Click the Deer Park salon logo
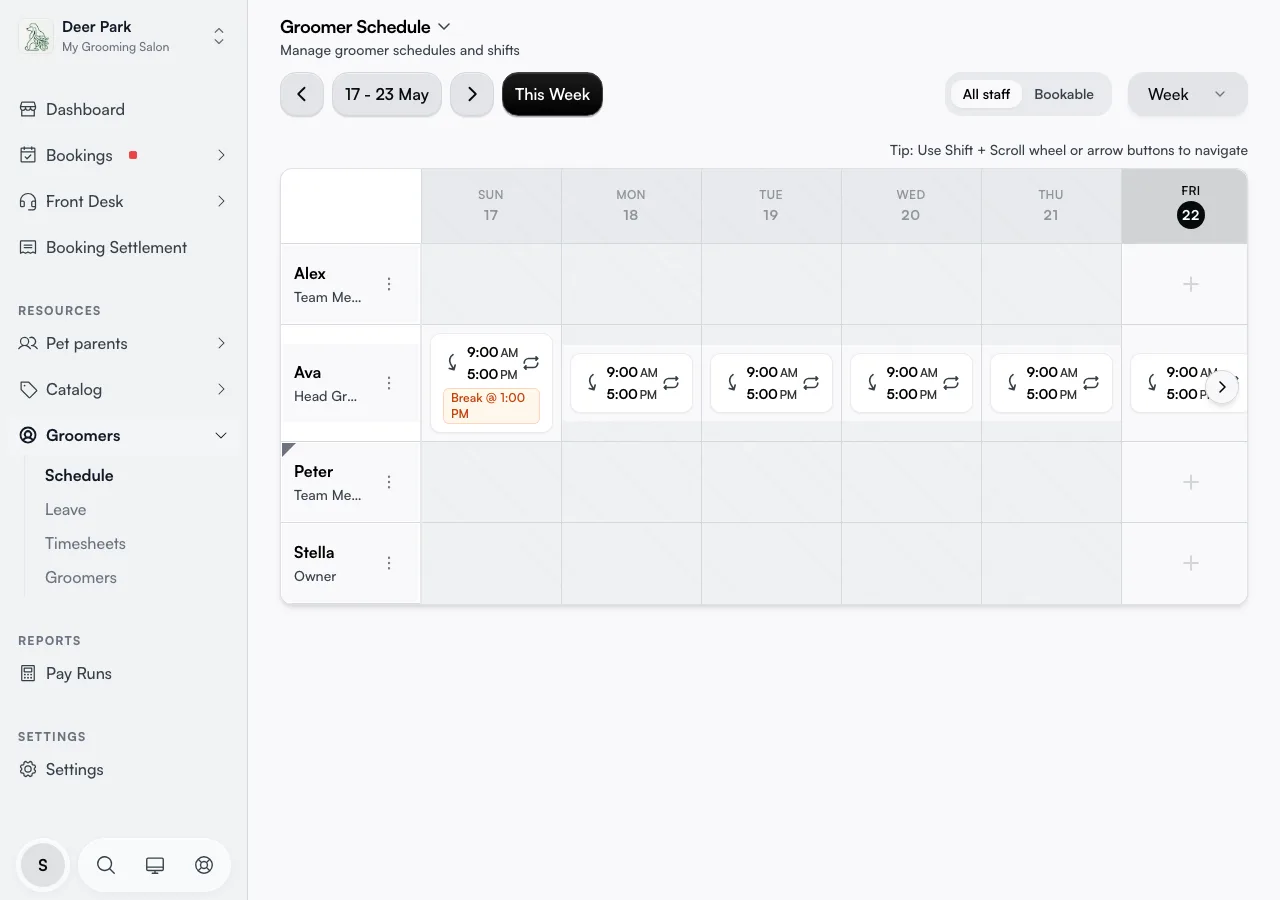This screenshot has height=900, width=1280. [37, 37]
